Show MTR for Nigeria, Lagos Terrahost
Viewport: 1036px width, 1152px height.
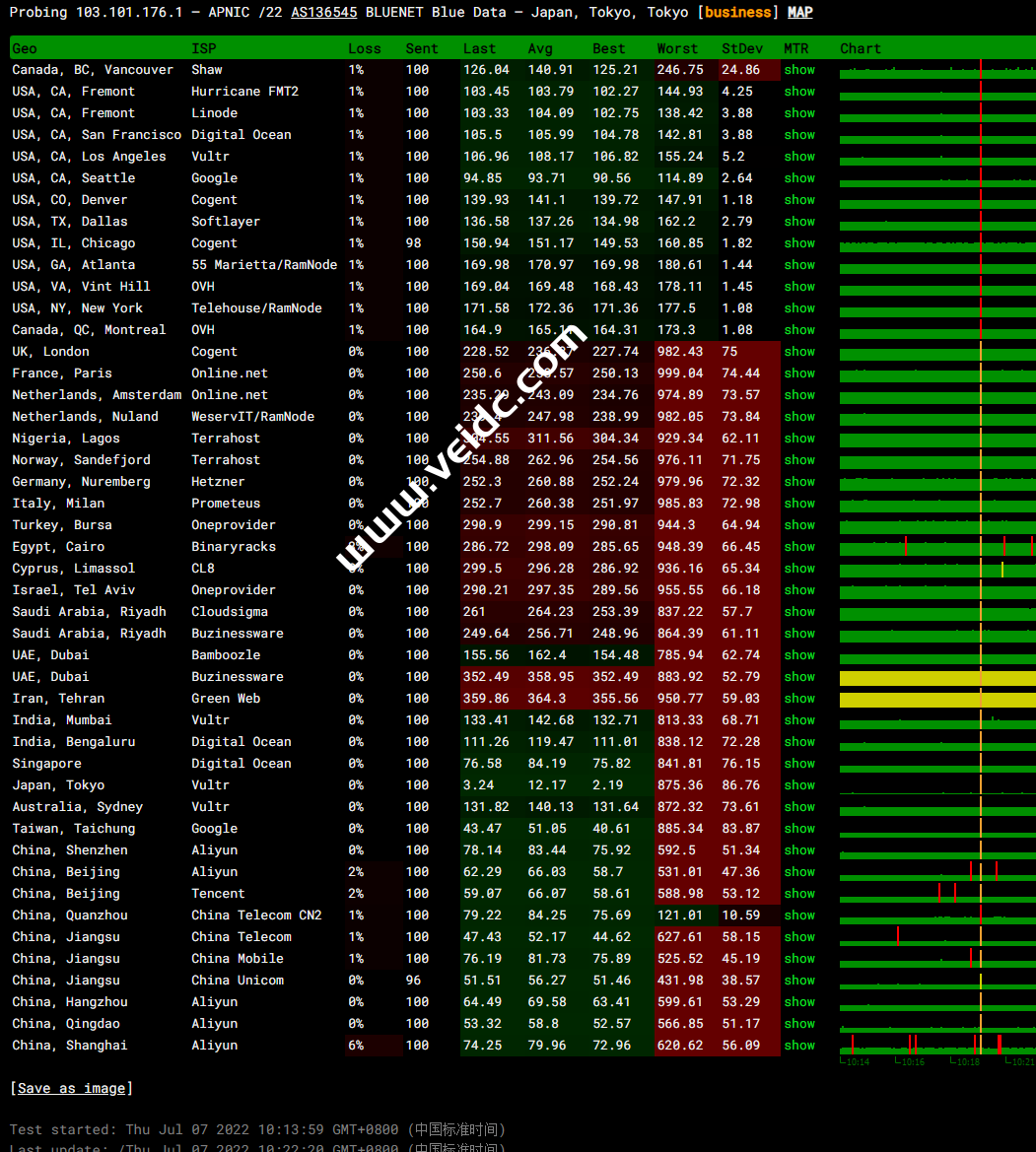799,438
